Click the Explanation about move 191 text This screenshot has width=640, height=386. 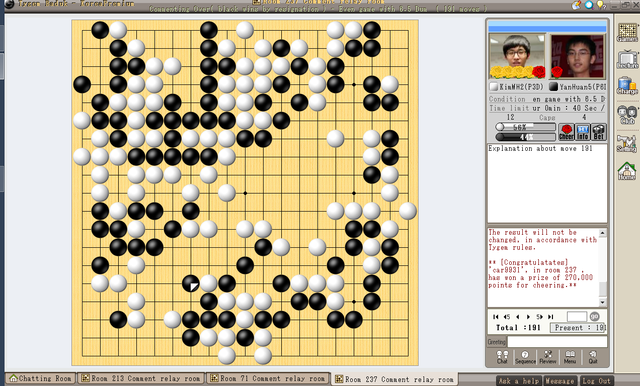(x=540, y=149)
